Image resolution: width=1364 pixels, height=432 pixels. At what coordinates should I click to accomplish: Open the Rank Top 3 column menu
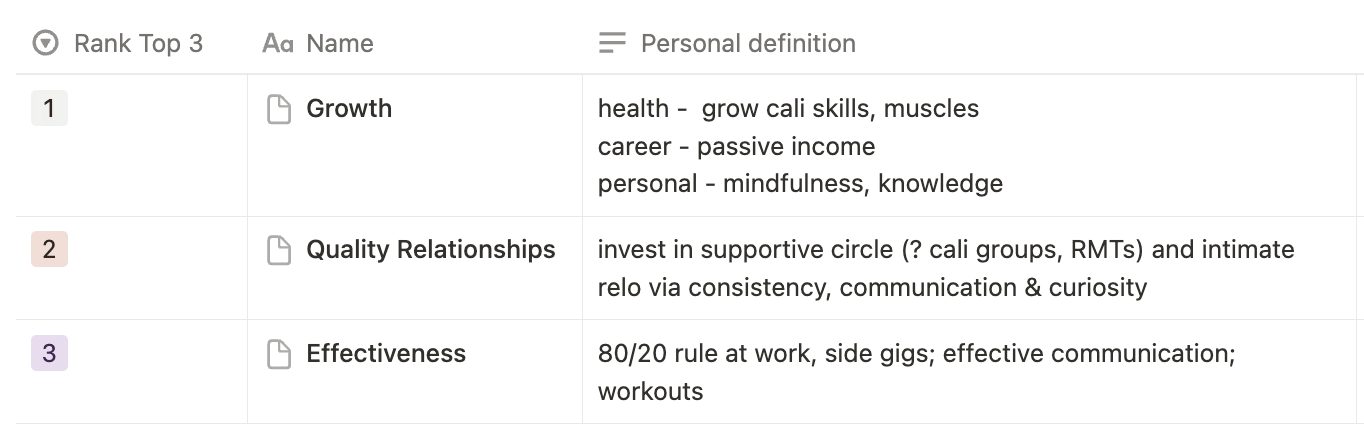point(132,43)
